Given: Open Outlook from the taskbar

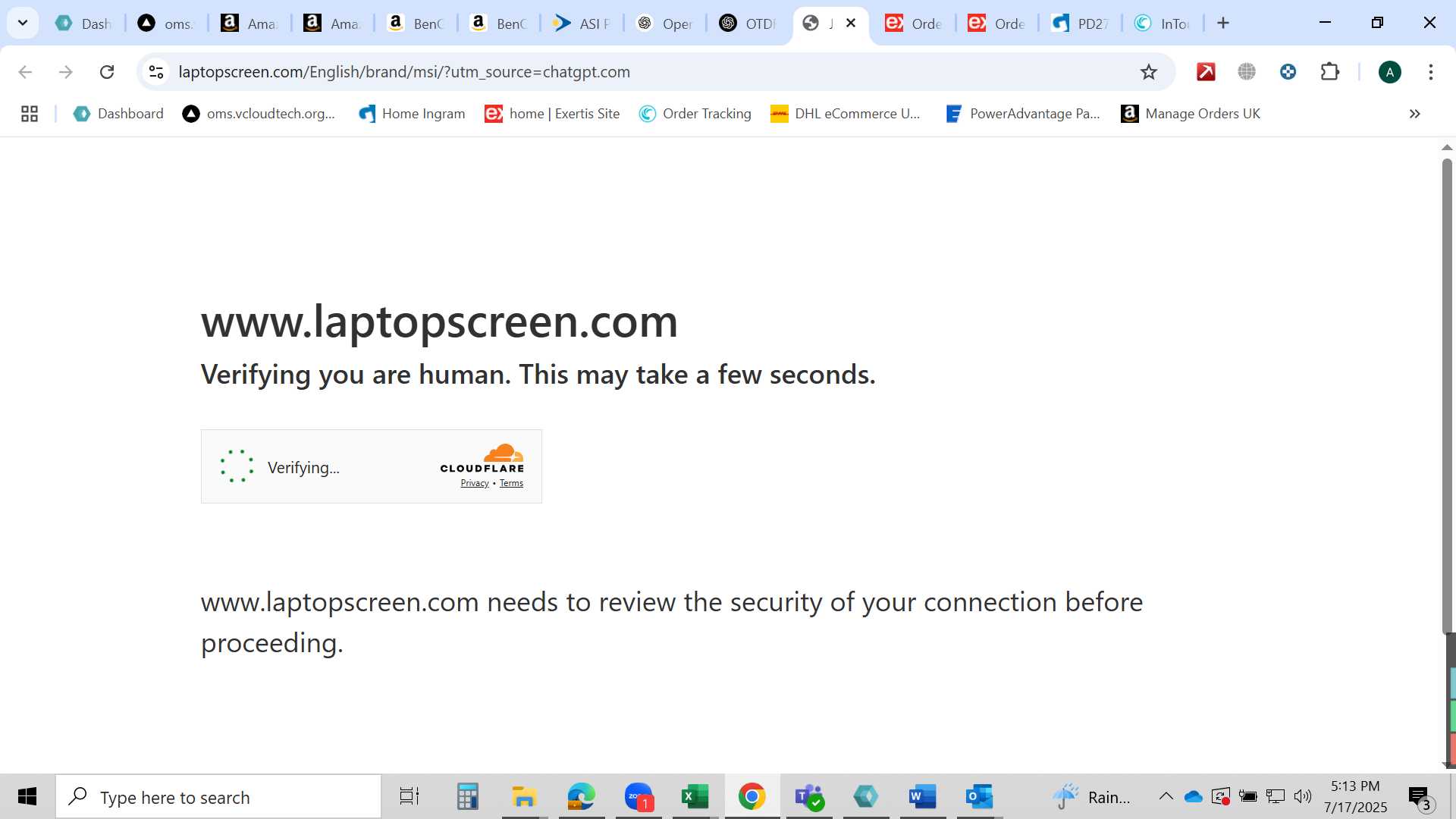Looking at the screenshot, I should [979, 796].
